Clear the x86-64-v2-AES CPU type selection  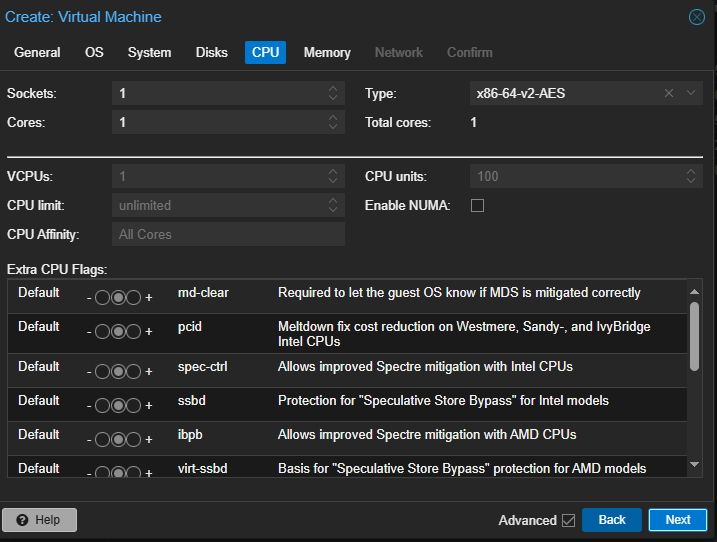[669, 93]
